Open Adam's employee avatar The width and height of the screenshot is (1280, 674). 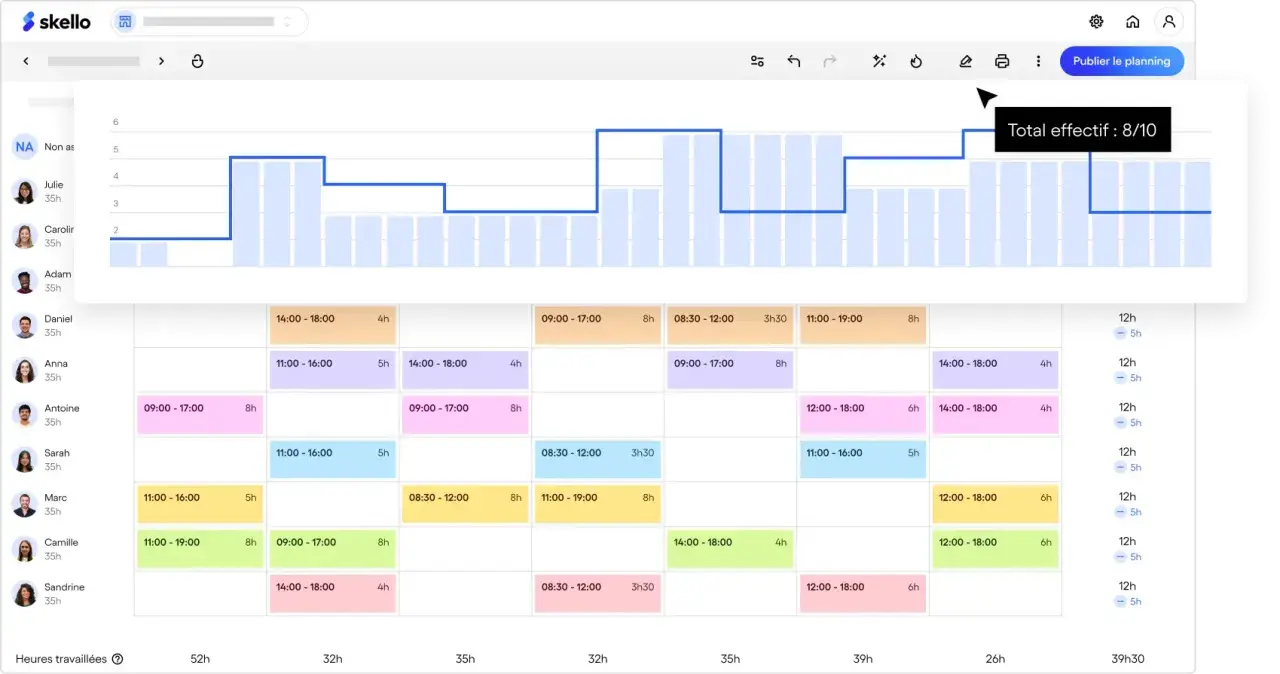coord(25,280)
